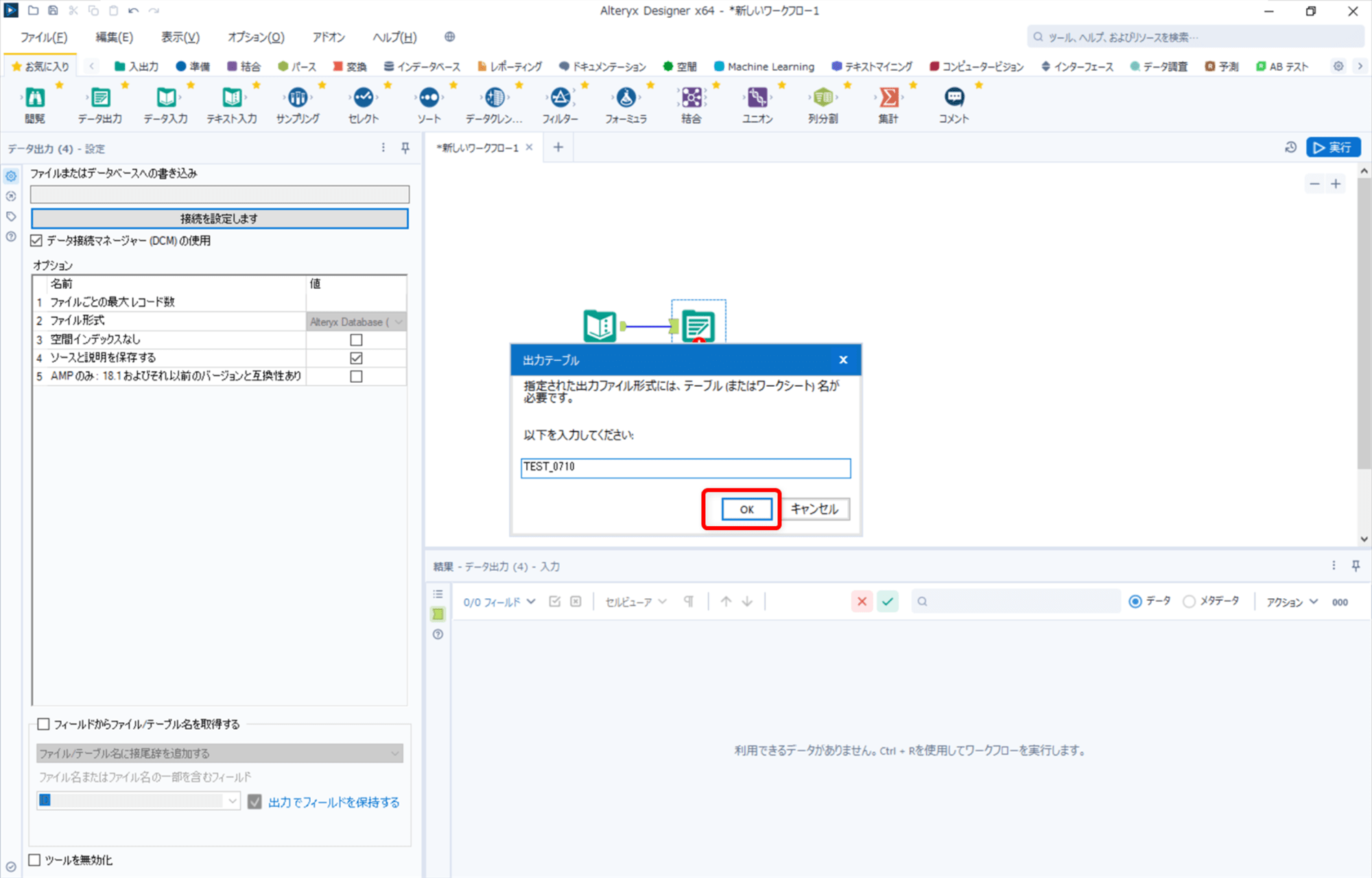Open ファイル形式 Alteryx Database dropdown
This screenshot has width=1372, height=878.
click(x=356, y=322)
